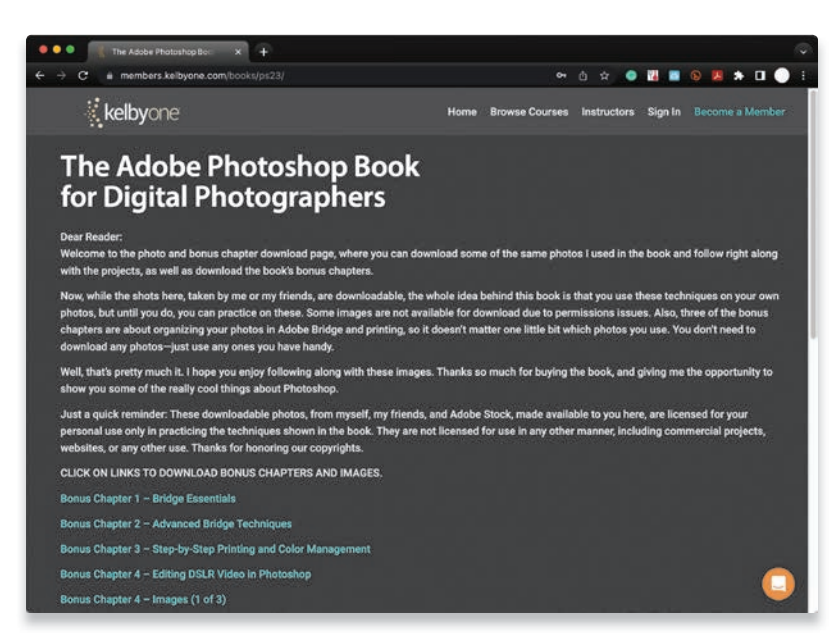Open the Extensions puzzle piece icon
Image resolution: width=830 pixels, height=640 pixels.
click(738, 75)
